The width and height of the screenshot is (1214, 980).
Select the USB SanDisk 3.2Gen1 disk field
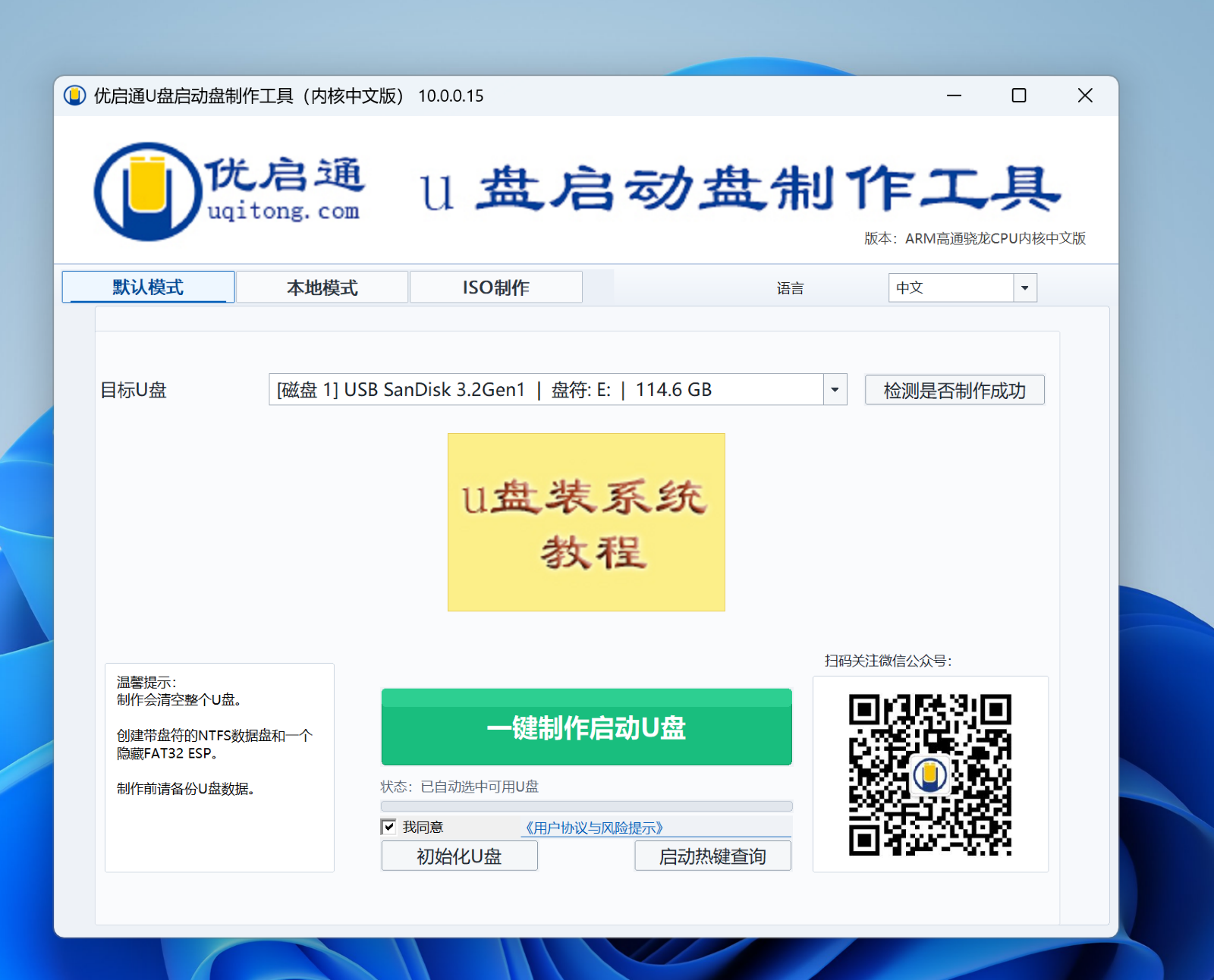pyautogui.click(x=558, y=390)
